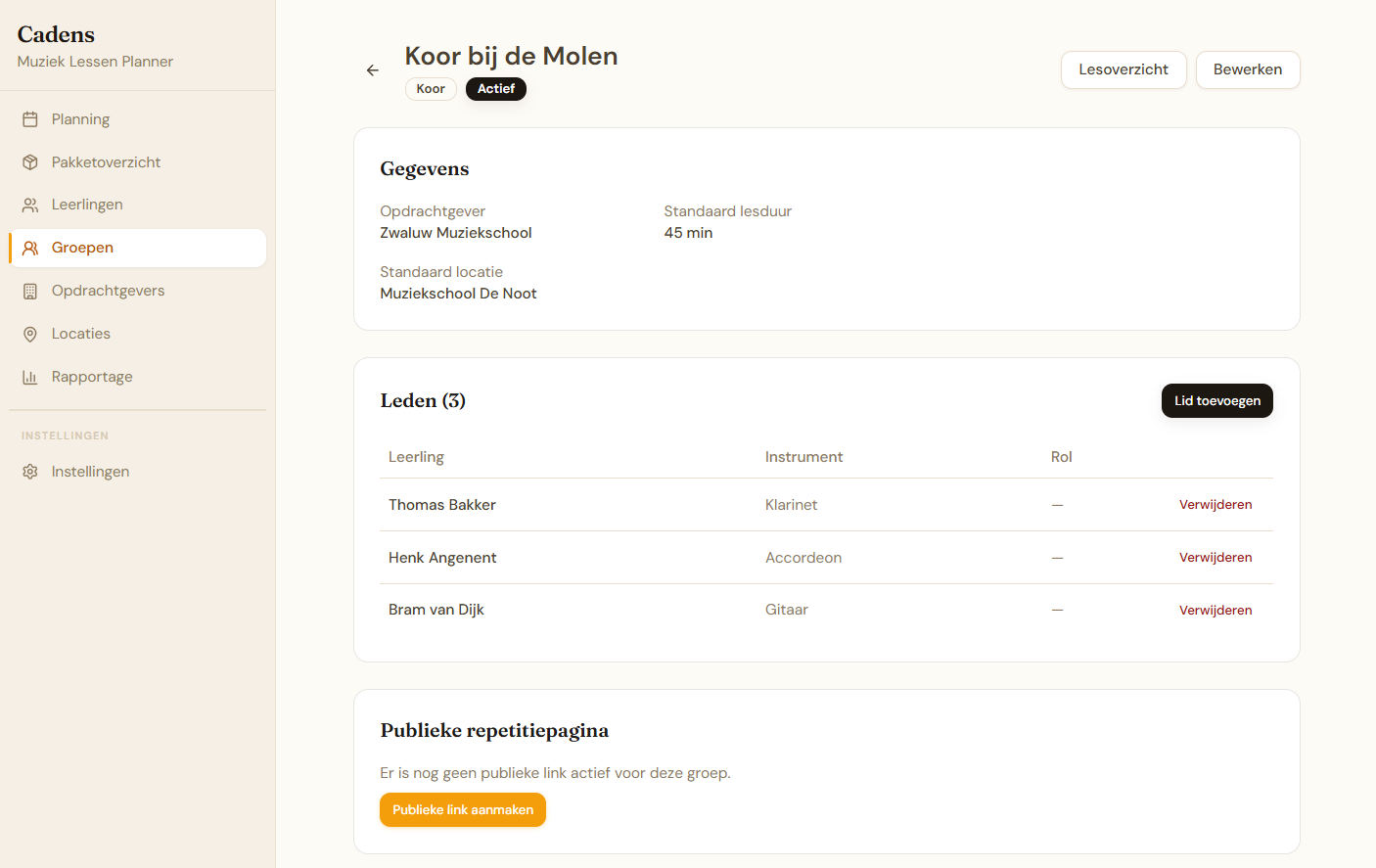1376x868 pixels.
Task: Open the Lesoverzicht view
Action: pos(1124,69)
